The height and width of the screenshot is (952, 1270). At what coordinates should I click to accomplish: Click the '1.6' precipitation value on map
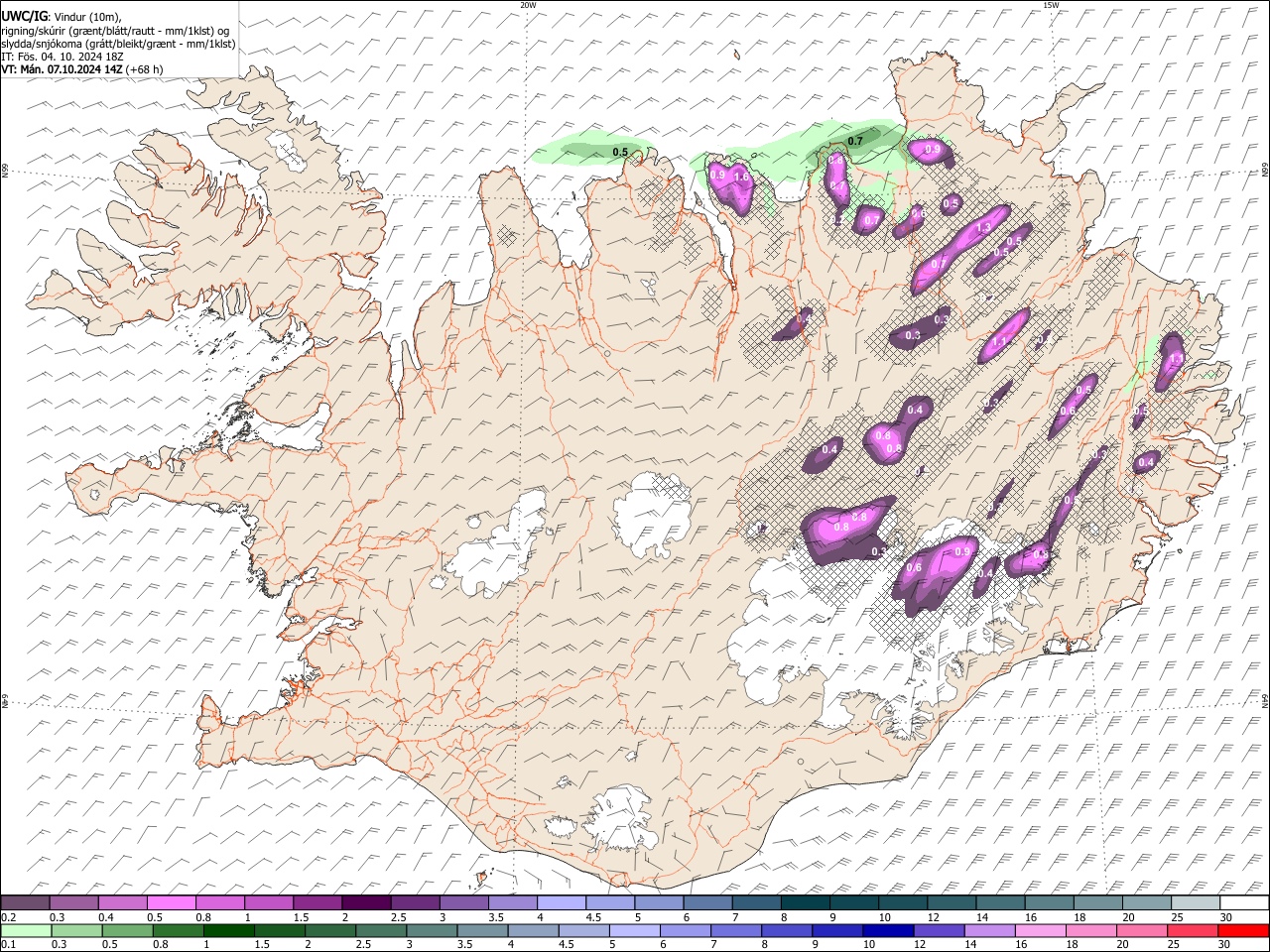741,178
